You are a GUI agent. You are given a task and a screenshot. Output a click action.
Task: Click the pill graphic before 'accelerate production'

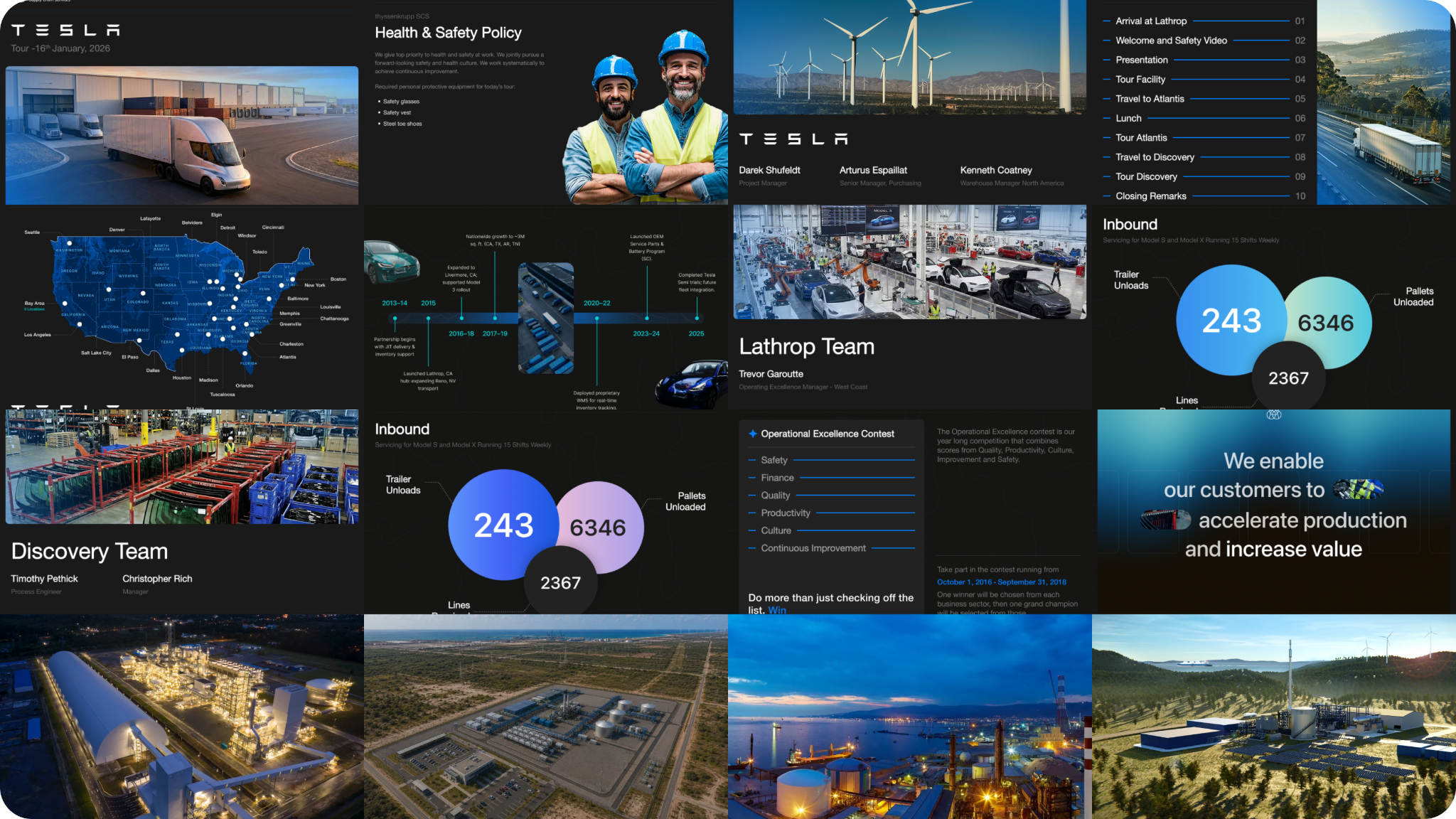[1165, 520]
